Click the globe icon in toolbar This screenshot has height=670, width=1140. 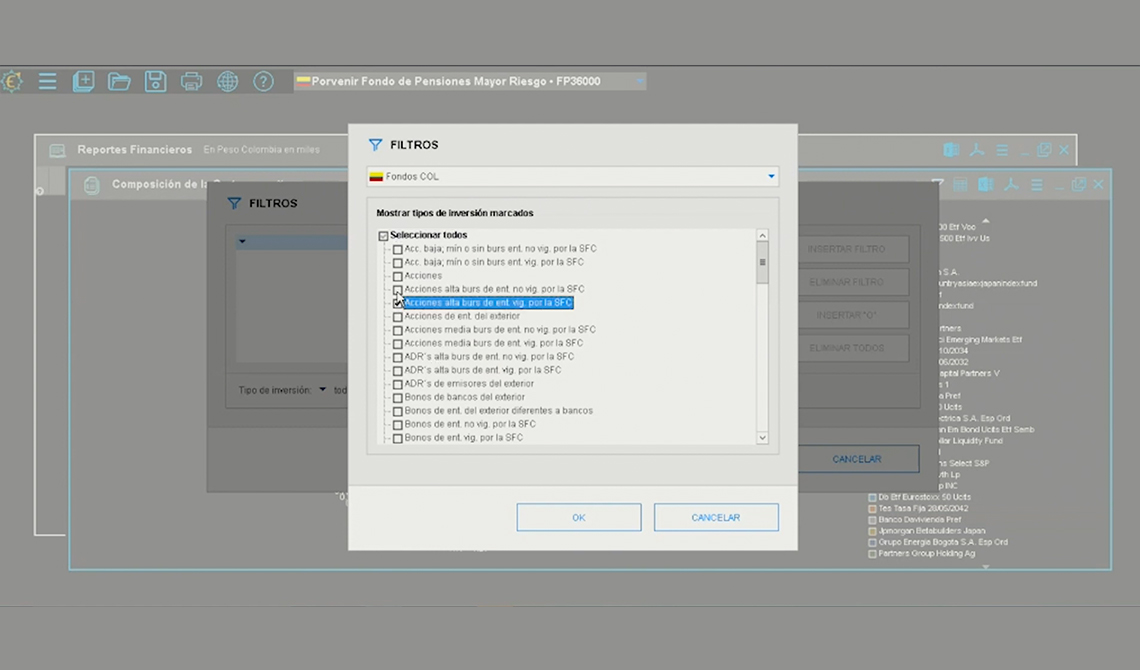coord(228,81)
